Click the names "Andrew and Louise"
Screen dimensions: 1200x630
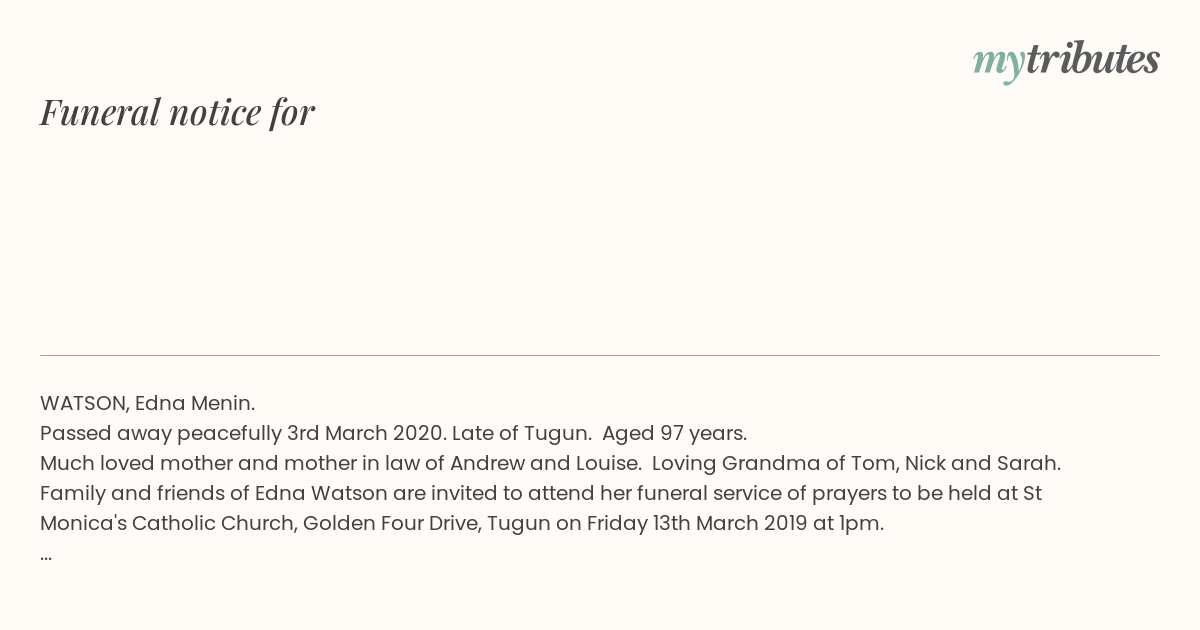[543, 463]
